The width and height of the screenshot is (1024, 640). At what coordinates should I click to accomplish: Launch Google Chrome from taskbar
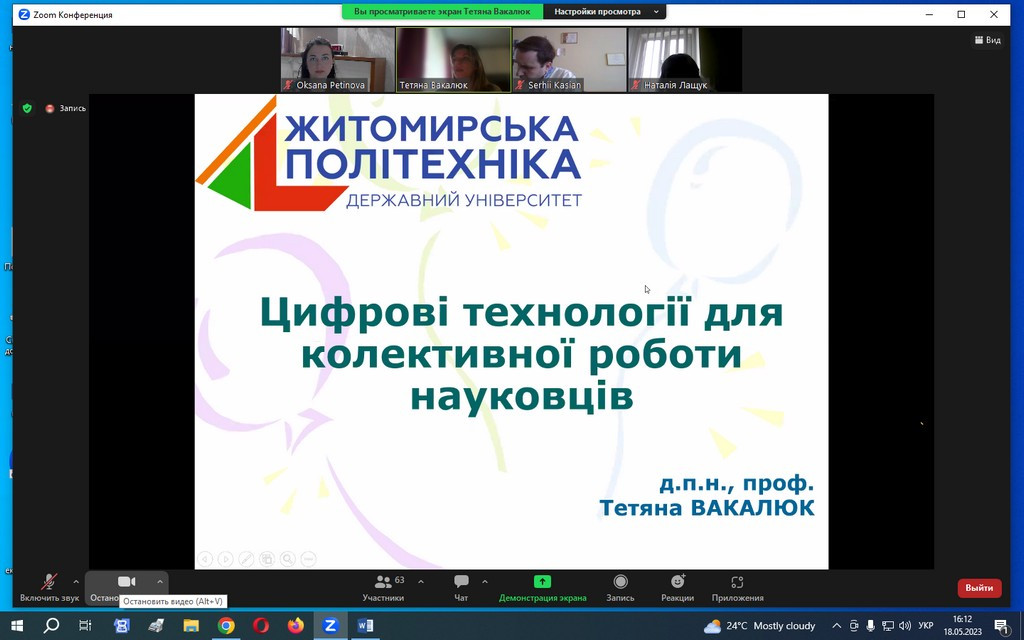226,626
